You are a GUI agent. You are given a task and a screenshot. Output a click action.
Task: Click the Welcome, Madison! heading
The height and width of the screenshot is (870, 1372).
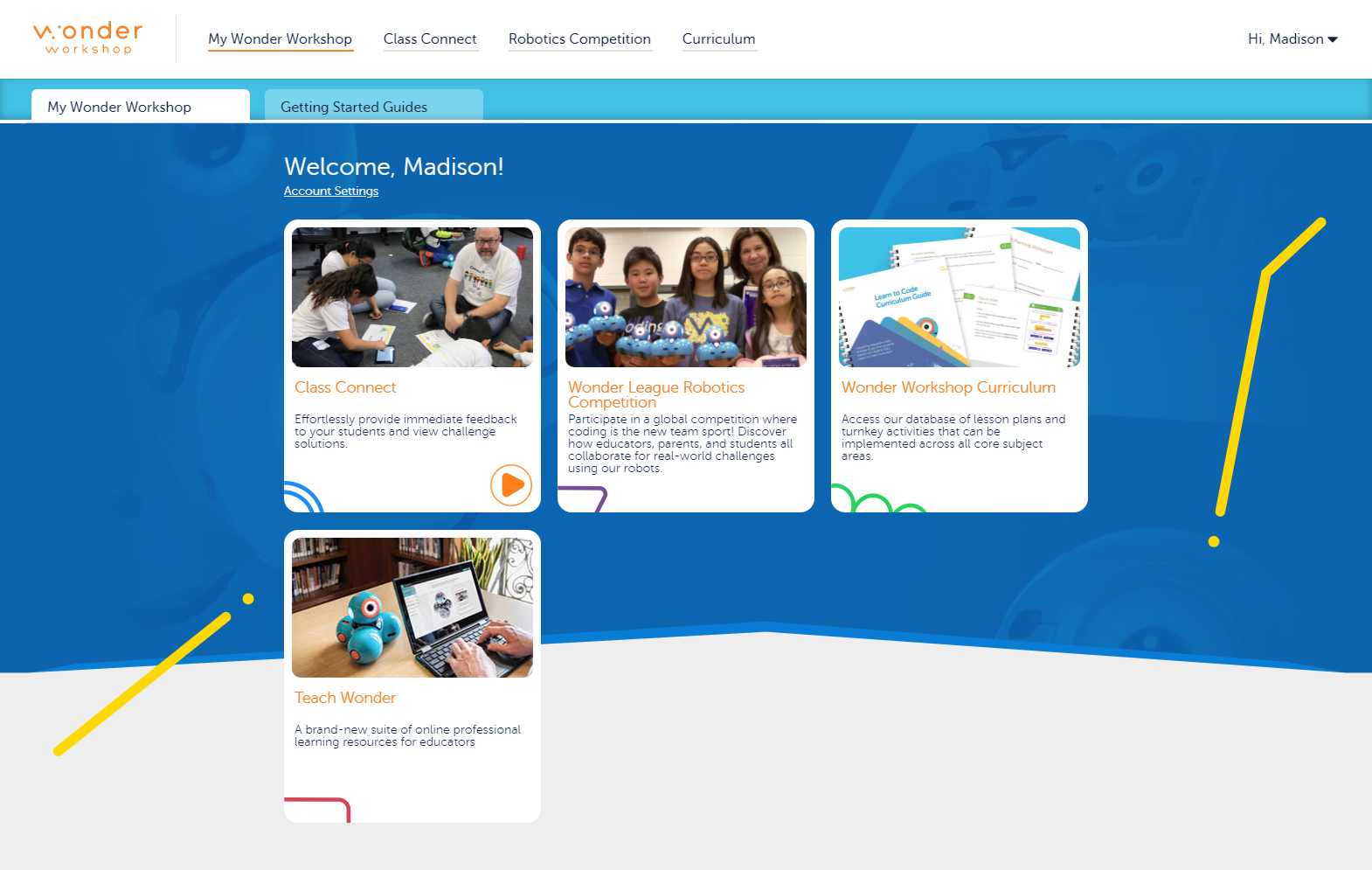394,166
